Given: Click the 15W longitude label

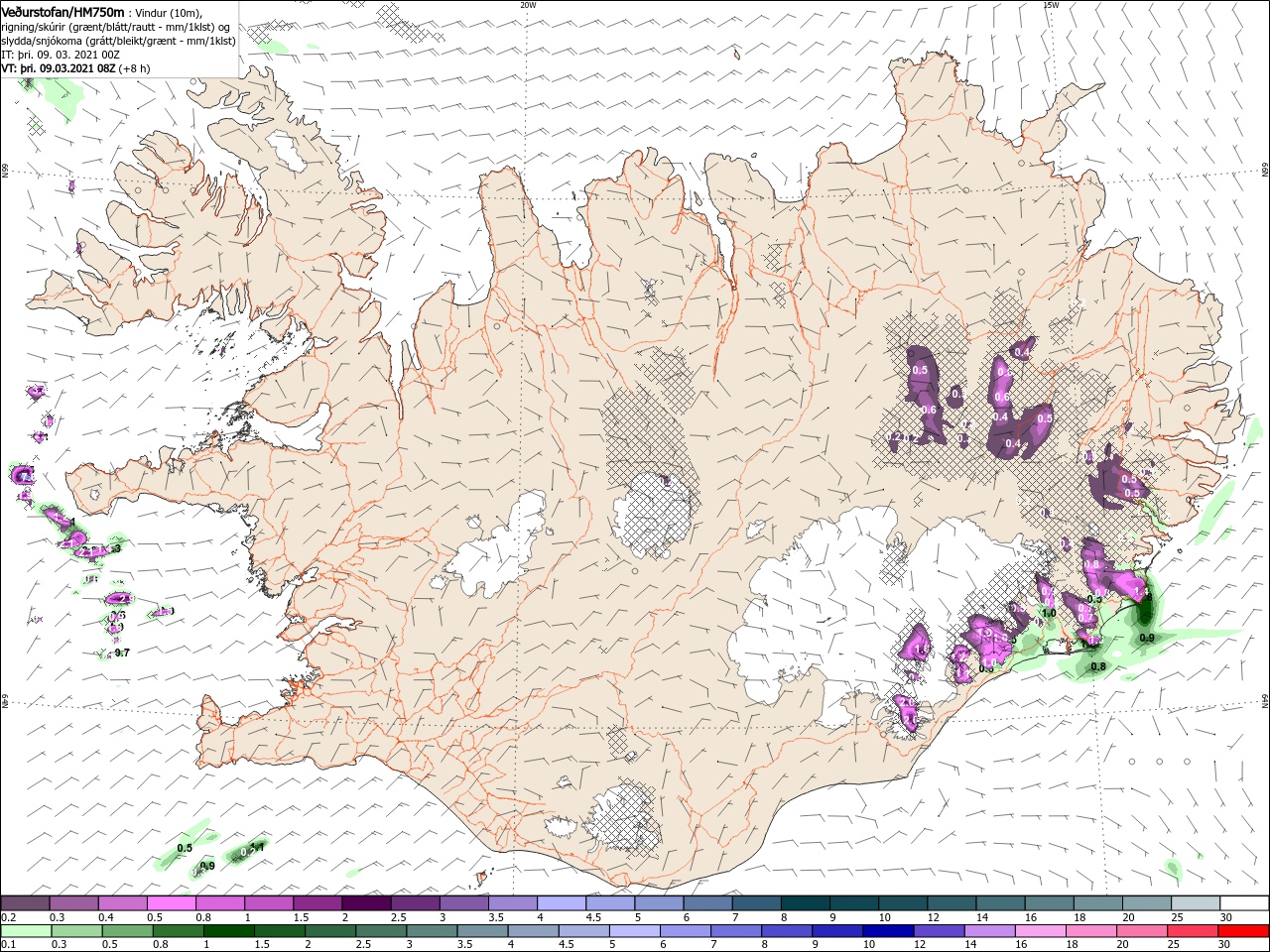Looking at the screenshot, I should pos(1051,5).
